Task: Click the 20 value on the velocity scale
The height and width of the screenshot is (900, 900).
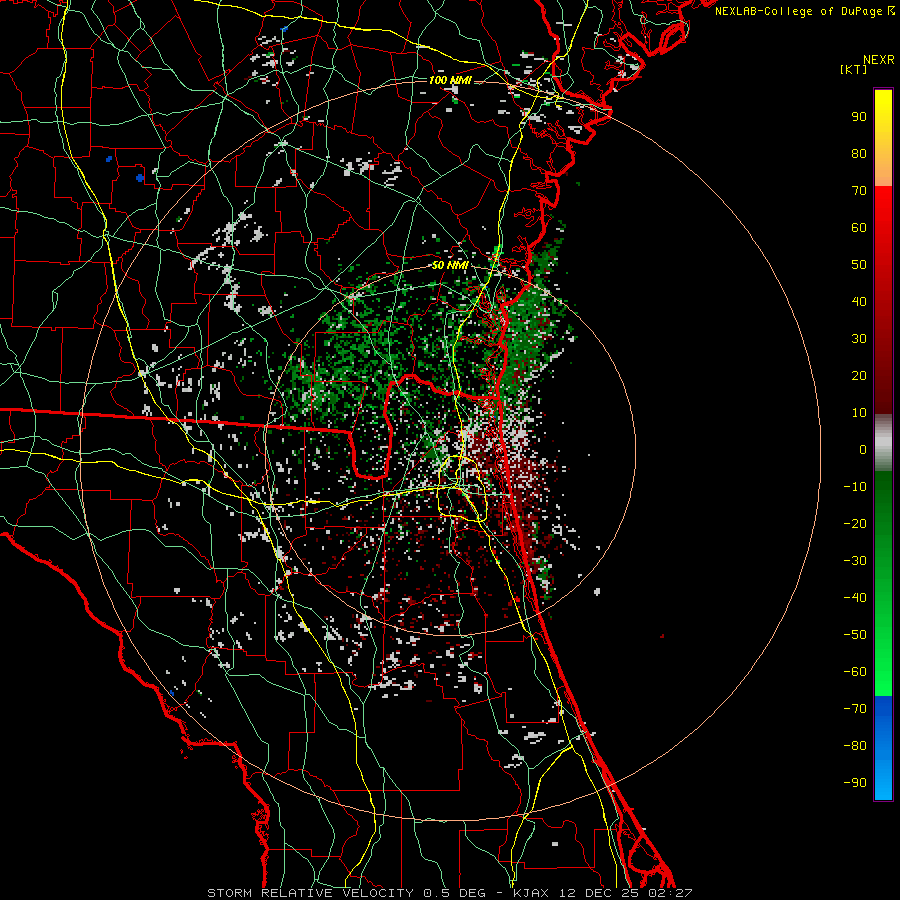Action: click(x=859, y=375)
